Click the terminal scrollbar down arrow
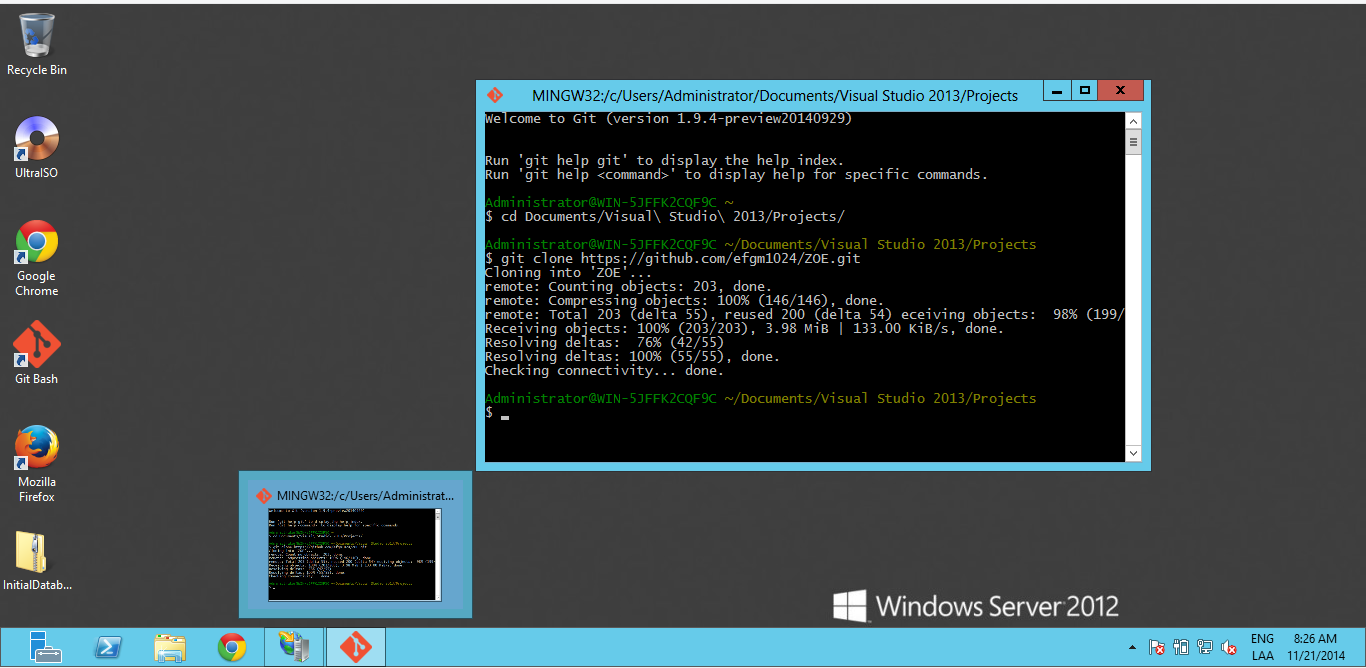Image resolution: width=1366 pixels, height=668 pixels. 1133,453
